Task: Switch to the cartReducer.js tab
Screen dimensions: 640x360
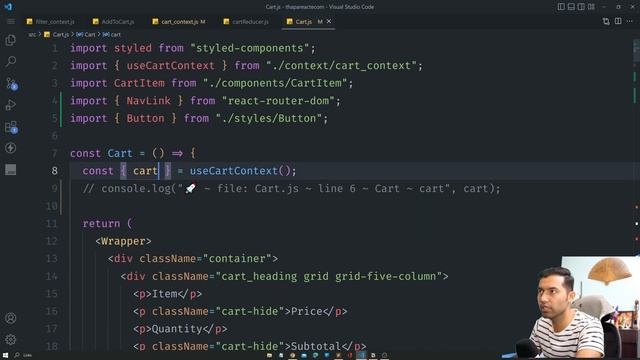Action: point(246,22)
